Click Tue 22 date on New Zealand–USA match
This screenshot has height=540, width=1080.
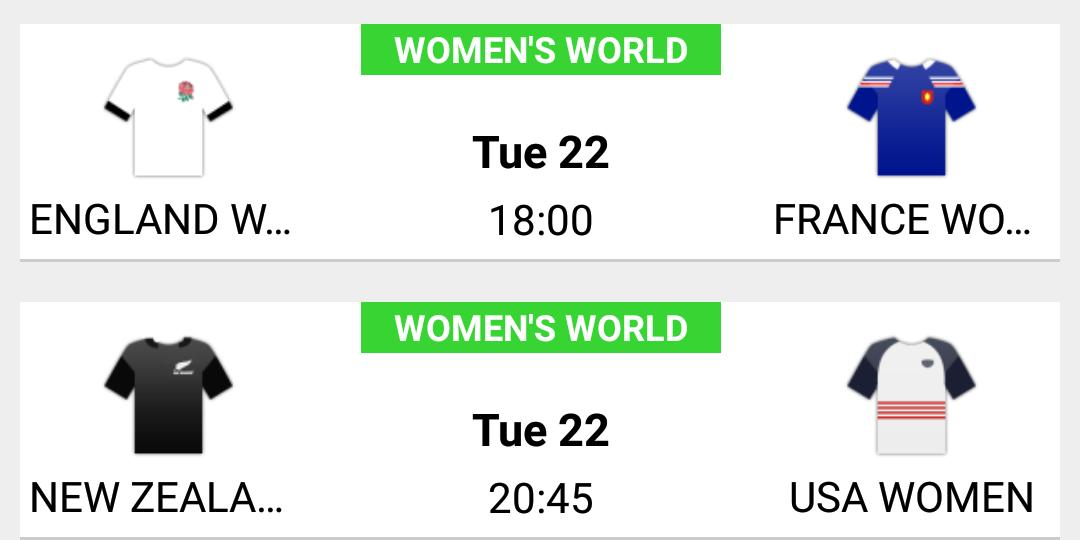point(541,431)
